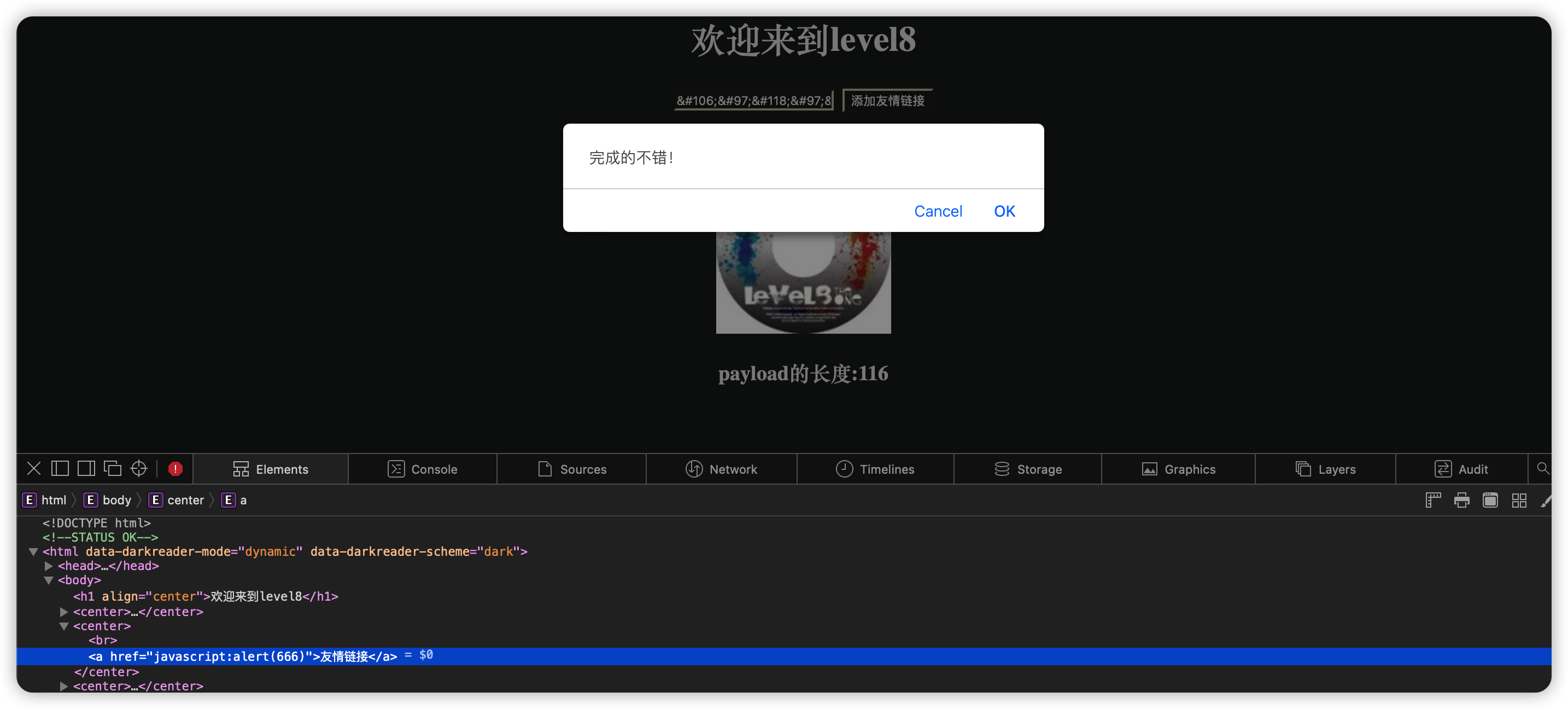1568x709 pixels.
Task: Switch to the Console tab
Action: click(423, 469)
